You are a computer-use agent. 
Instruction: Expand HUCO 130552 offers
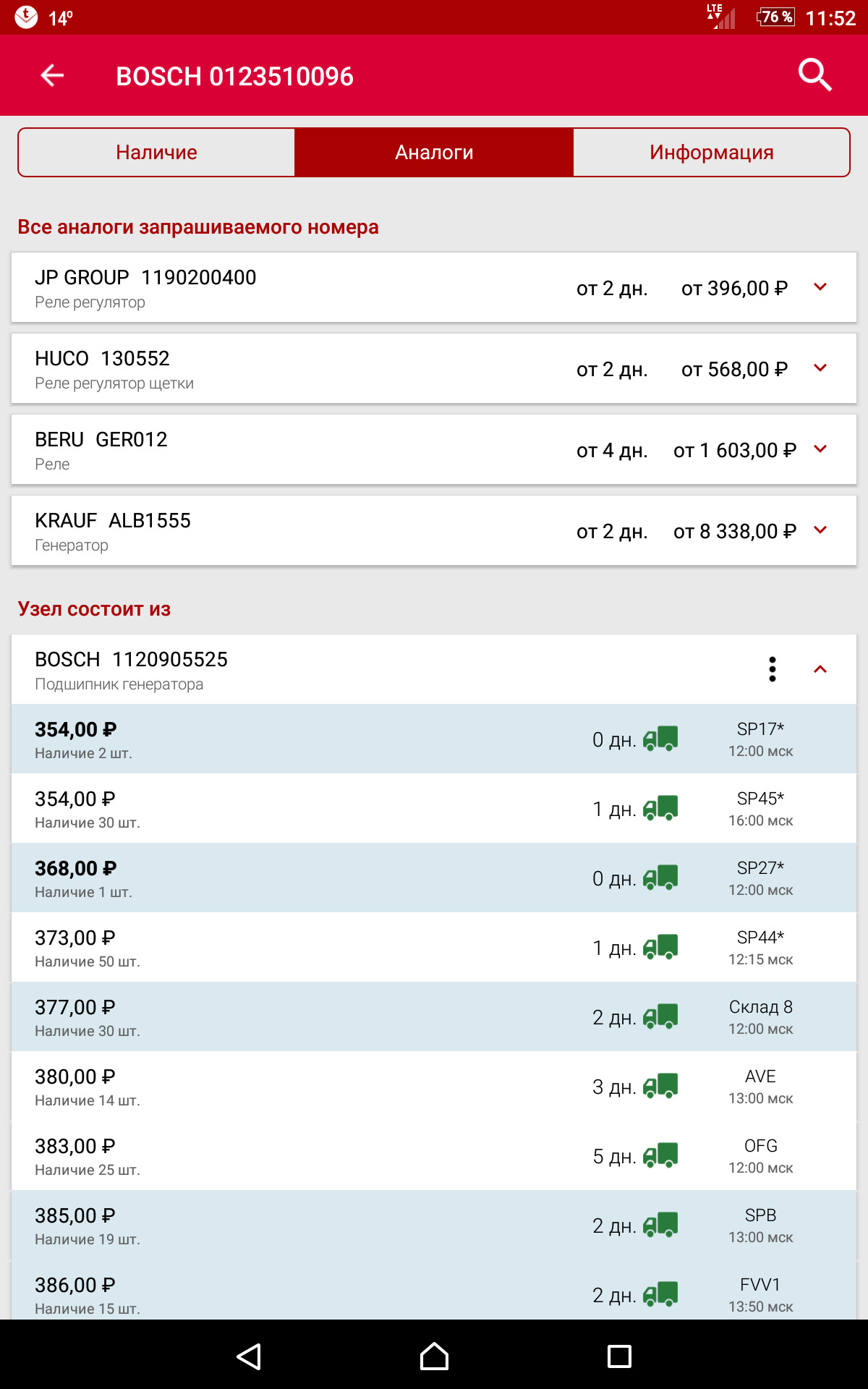tap(820, 368)
